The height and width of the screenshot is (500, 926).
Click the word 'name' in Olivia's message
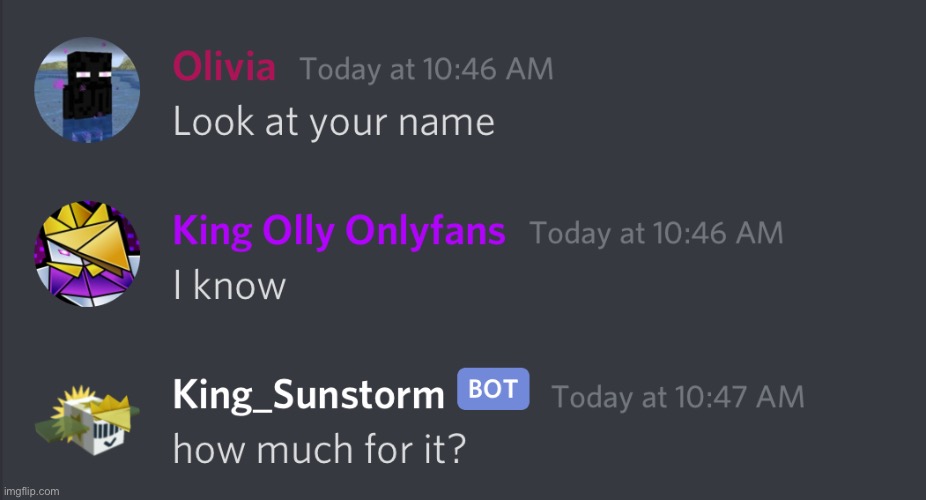pyautogui.click(x=446, y=124)
